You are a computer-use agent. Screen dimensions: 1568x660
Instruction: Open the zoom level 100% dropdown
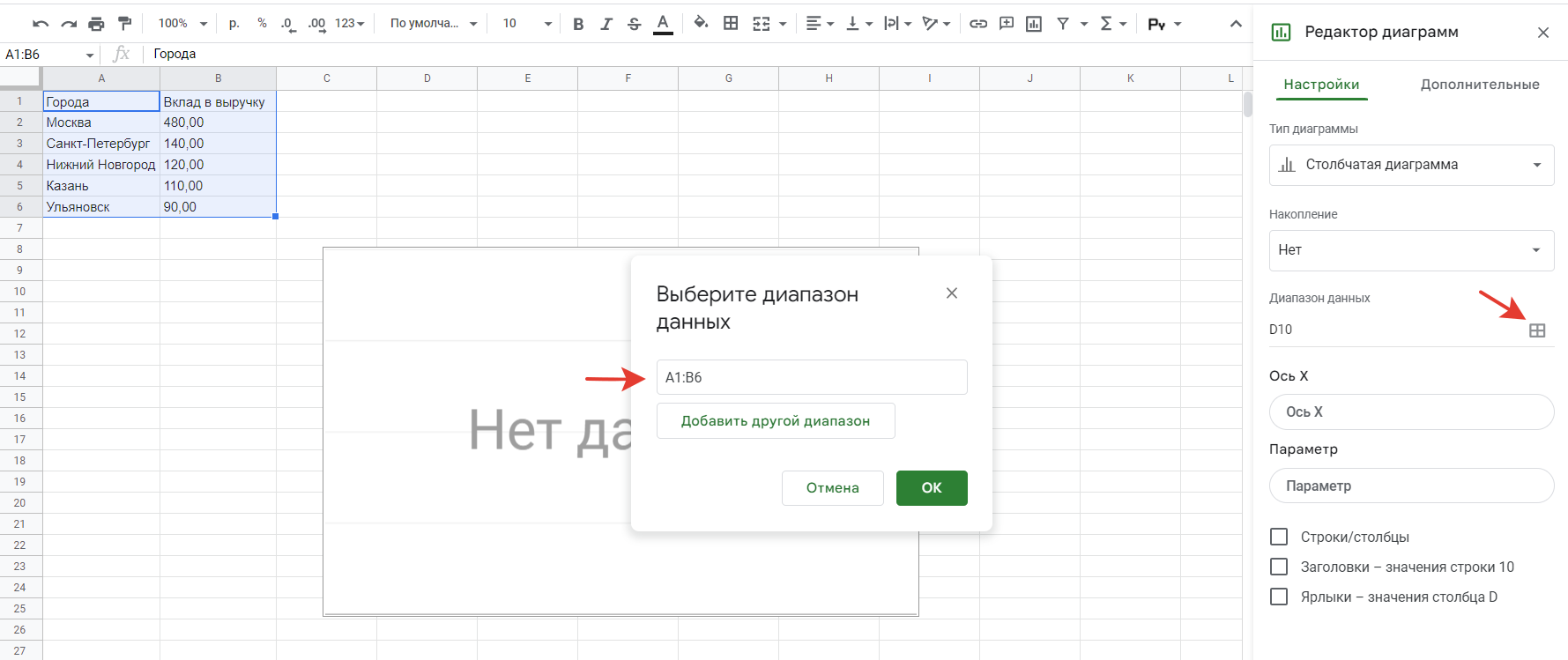coord(182,24)
